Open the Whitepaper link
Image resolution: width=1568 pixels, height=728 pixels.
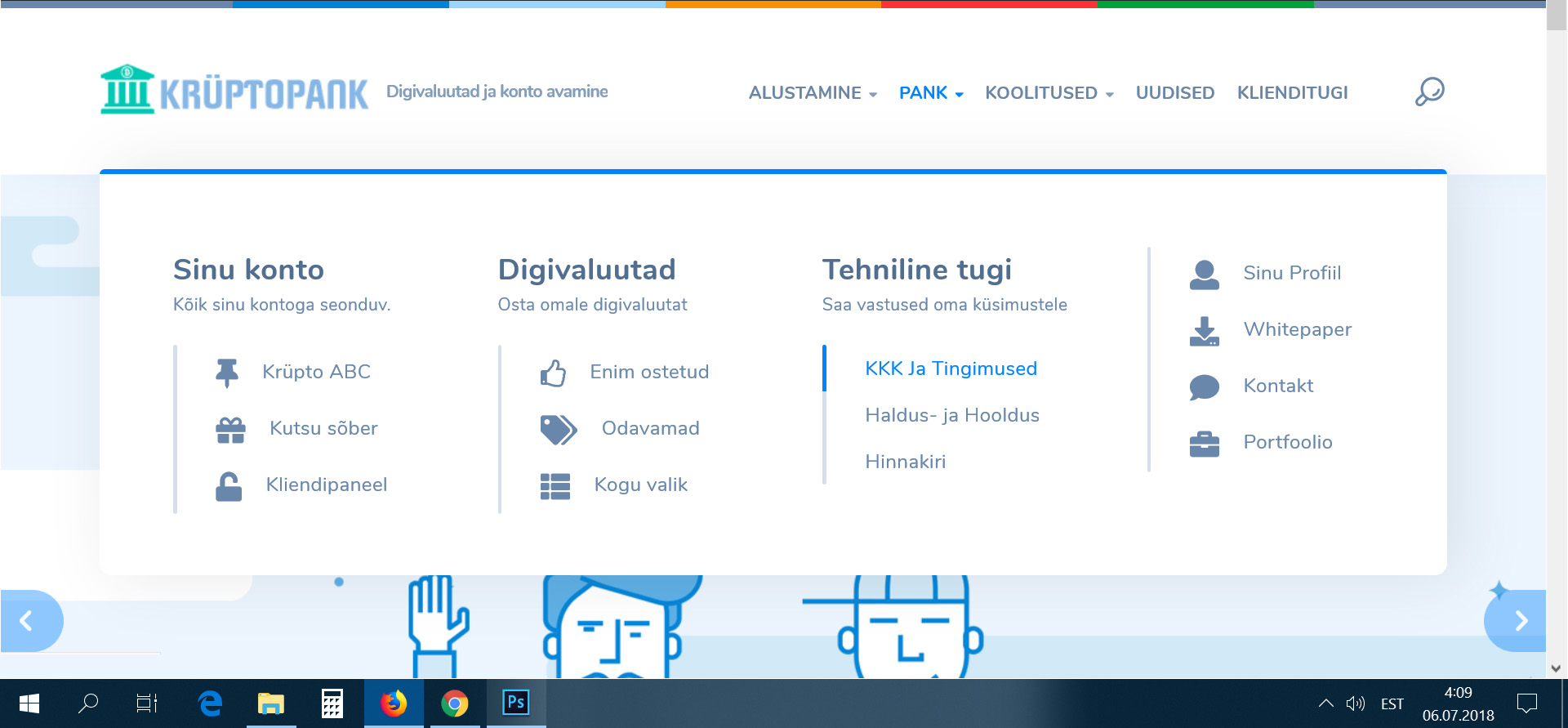(x=1297, y=330)
